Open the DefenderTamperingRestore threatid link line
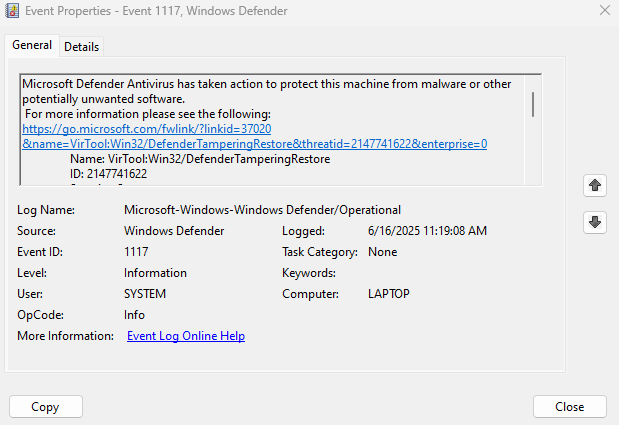The width and height of the screenshot is (619, 425). point(255,144)
